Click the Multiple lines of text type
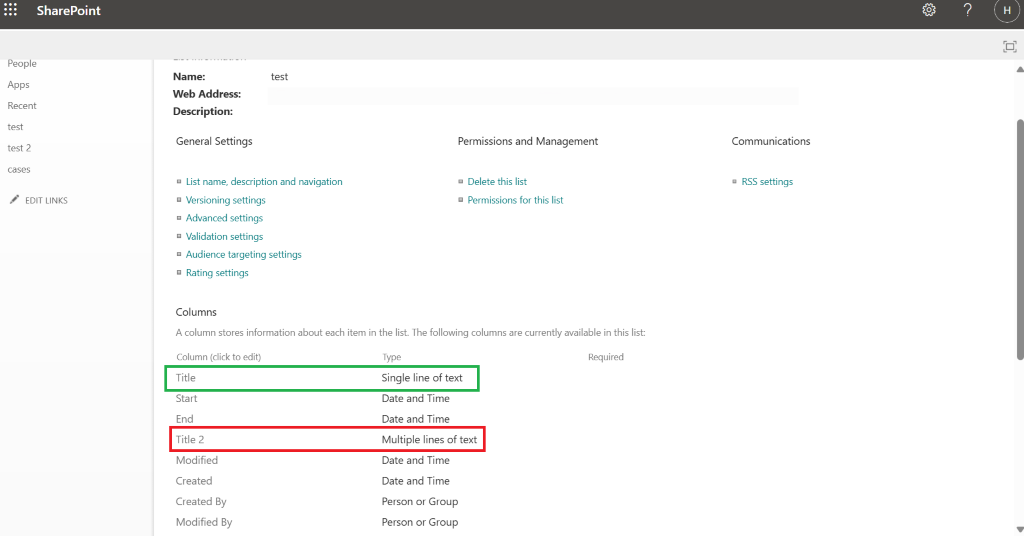The height and width of the screenshot is (541, 1024). [429, 440]
